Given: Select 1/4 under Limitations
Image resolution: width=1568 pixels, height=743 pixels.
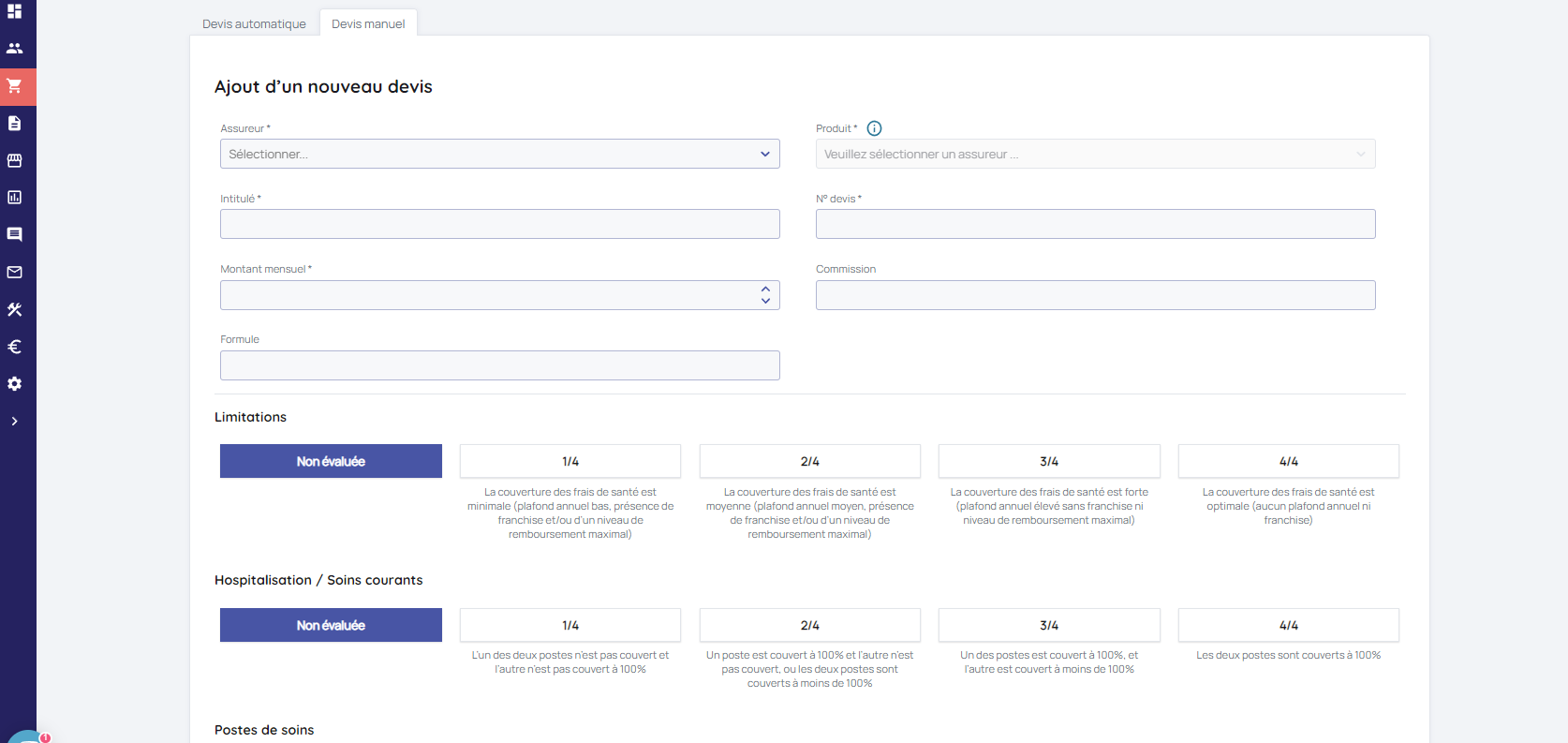Looking at the screenshot, I should 570,461.
